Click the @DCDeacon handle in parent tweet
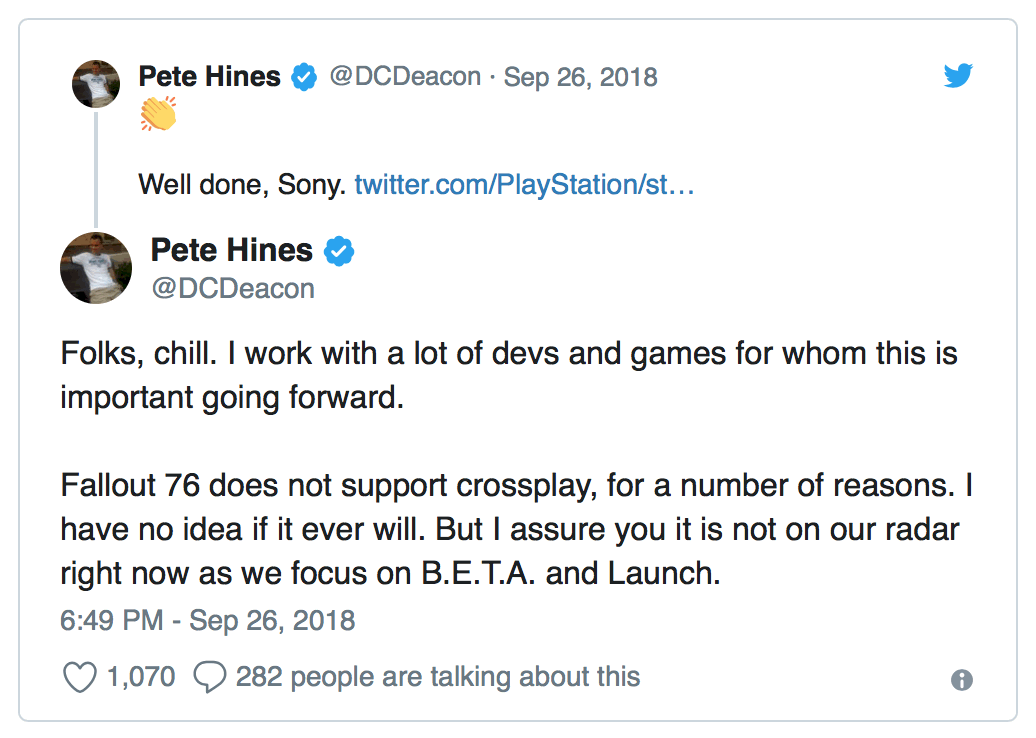Viewport: 1036px width, 738px height. click(x=405, y=77)
